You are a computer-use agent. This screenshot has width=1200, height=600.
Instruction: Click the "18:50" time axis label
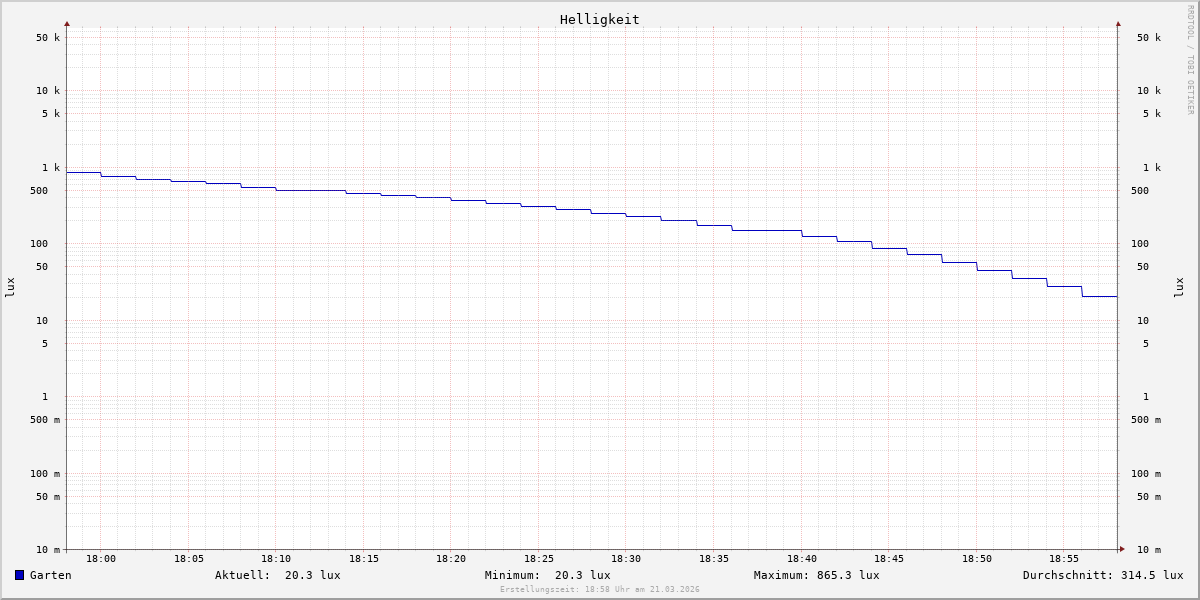977,559
